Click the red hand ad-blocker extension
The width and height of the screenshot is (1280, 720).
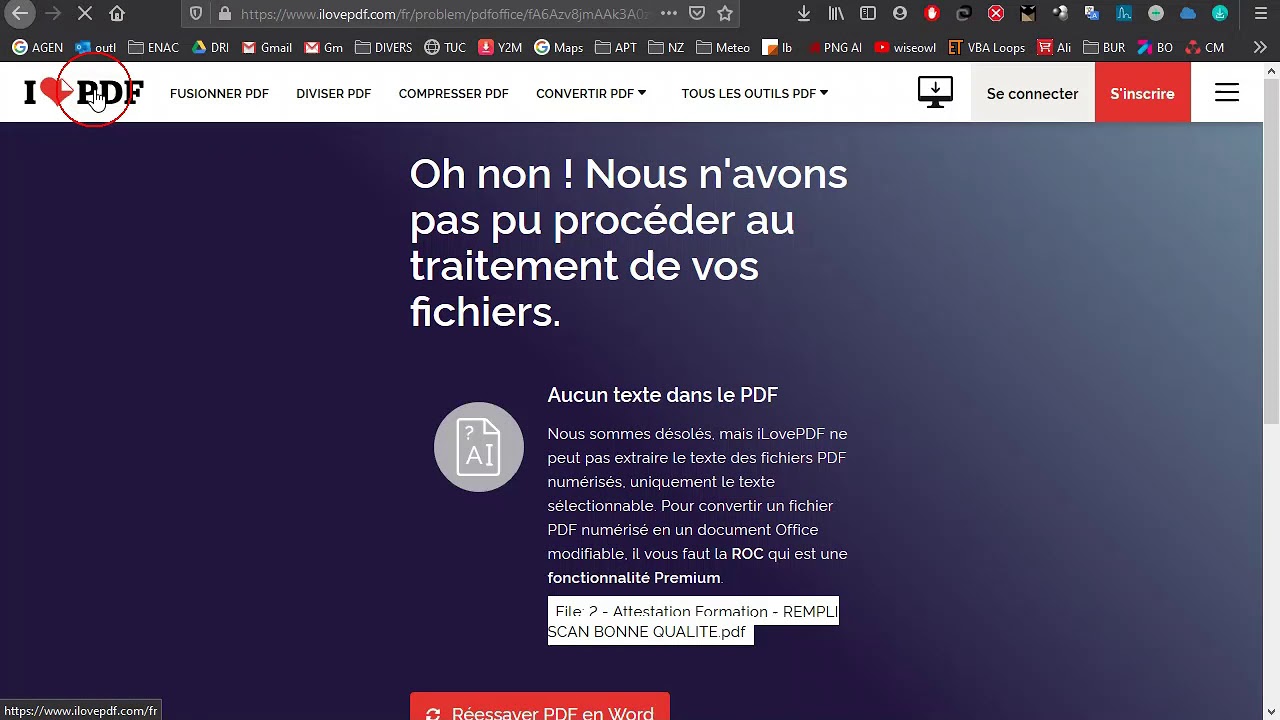click(932, 14)
